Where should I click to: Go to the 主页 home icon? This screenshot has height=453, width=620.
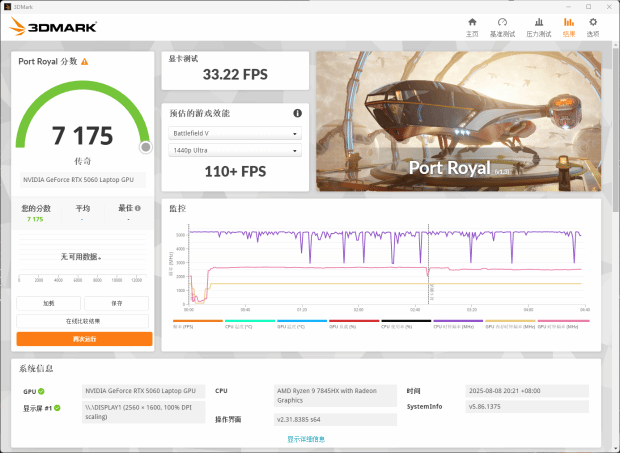[472, 26]
